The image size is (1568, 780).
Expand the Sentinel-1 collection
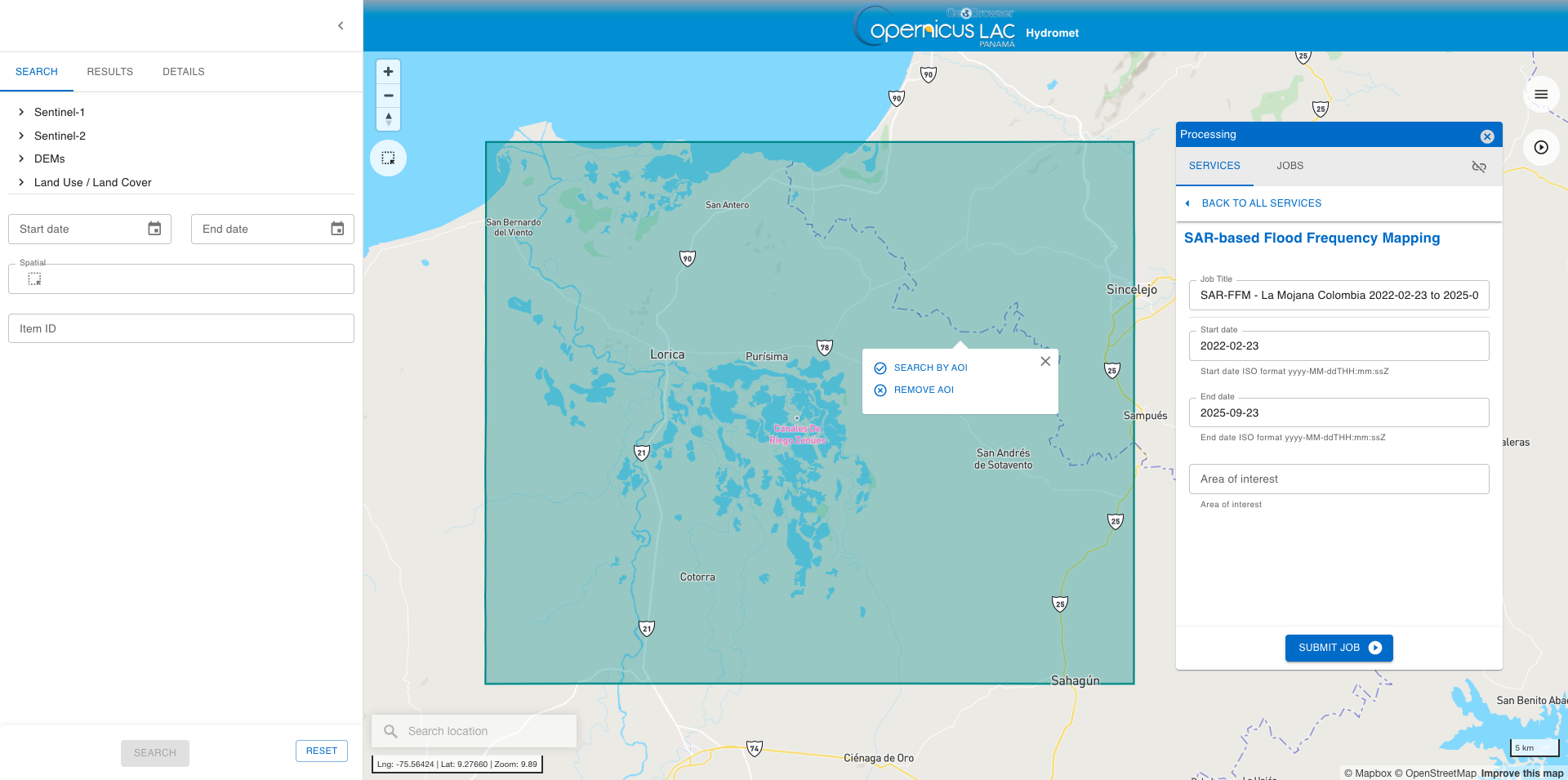tap(21, 112)
